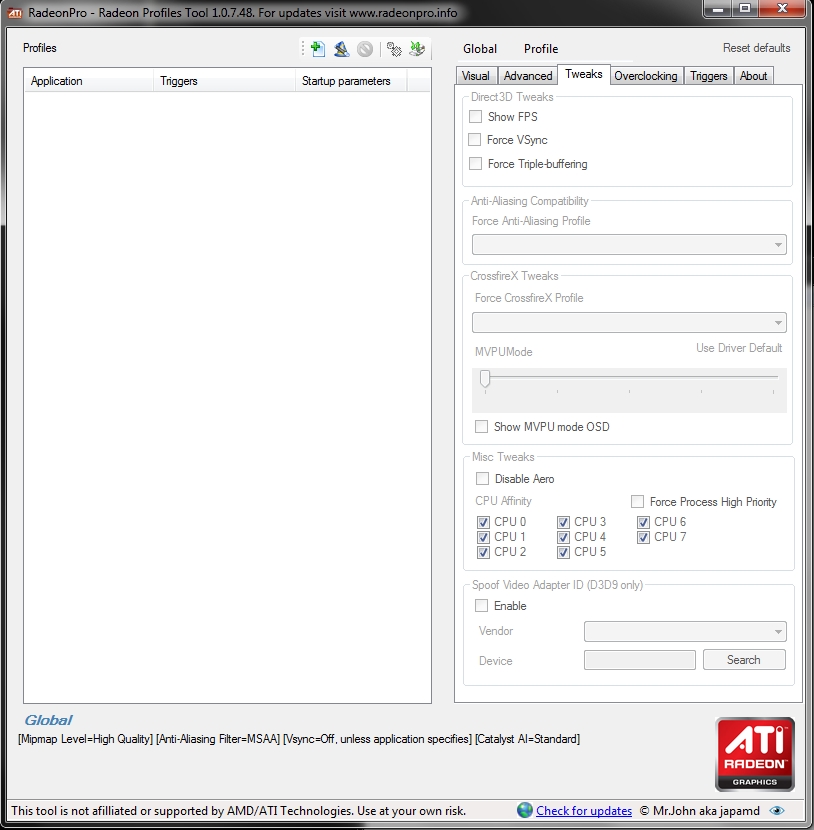This screenshot has width=814, height=830.
Task: Enable the Show FPS checkbox
Action: [x=475, y=116]
